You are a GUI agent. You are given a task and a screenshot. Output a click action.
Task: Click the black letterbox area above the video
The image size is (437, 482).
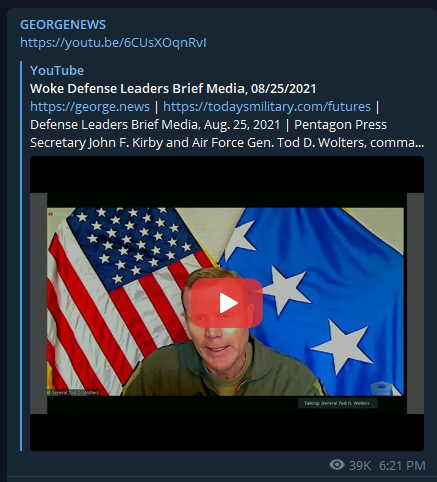(227, 174)
